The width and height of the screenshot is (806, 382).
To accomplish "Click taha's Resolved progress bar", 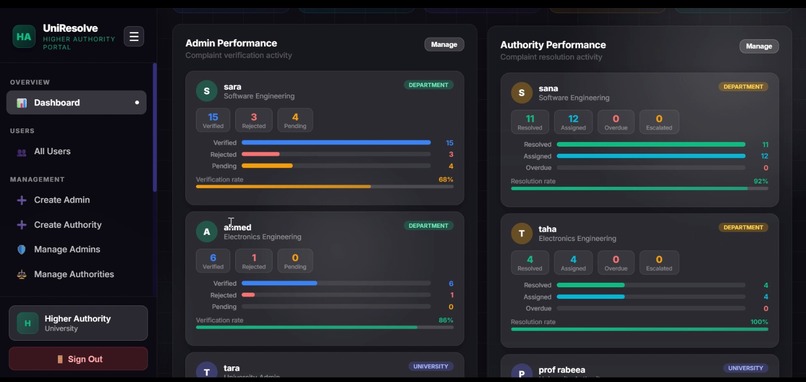I will [x=651, y=285].
